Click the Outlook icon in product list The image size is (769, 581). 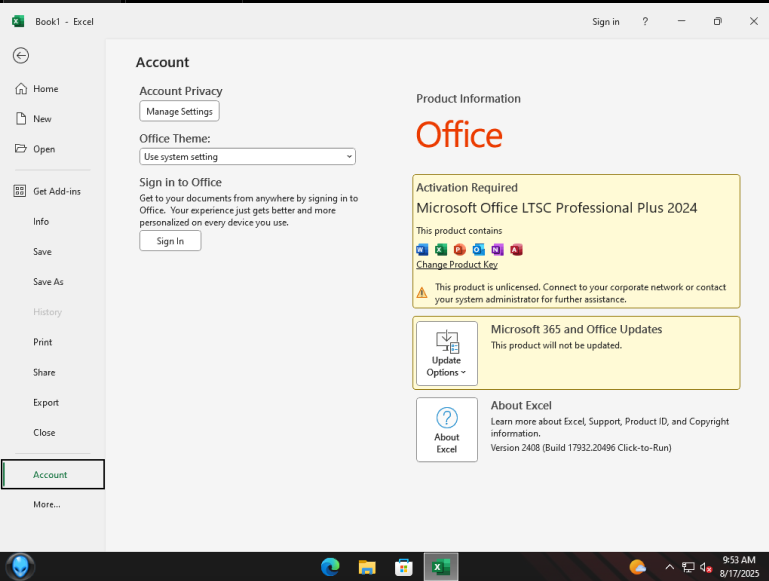[x=479, y=250]
